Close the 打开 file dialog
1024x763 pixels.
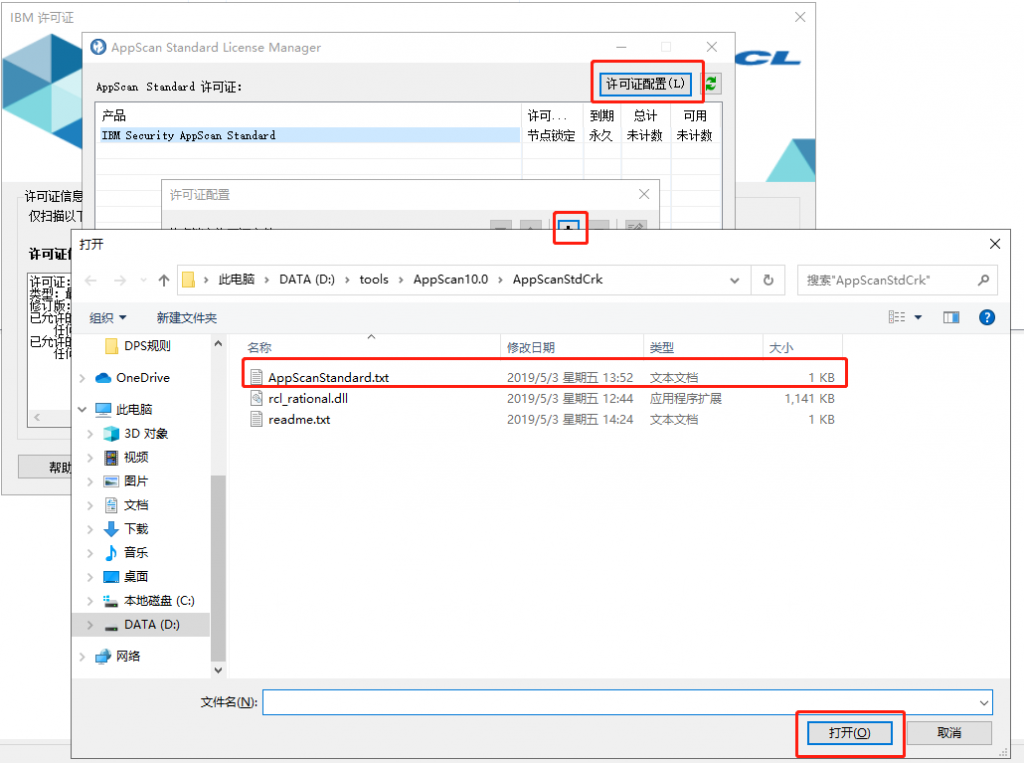pos(995,244)
